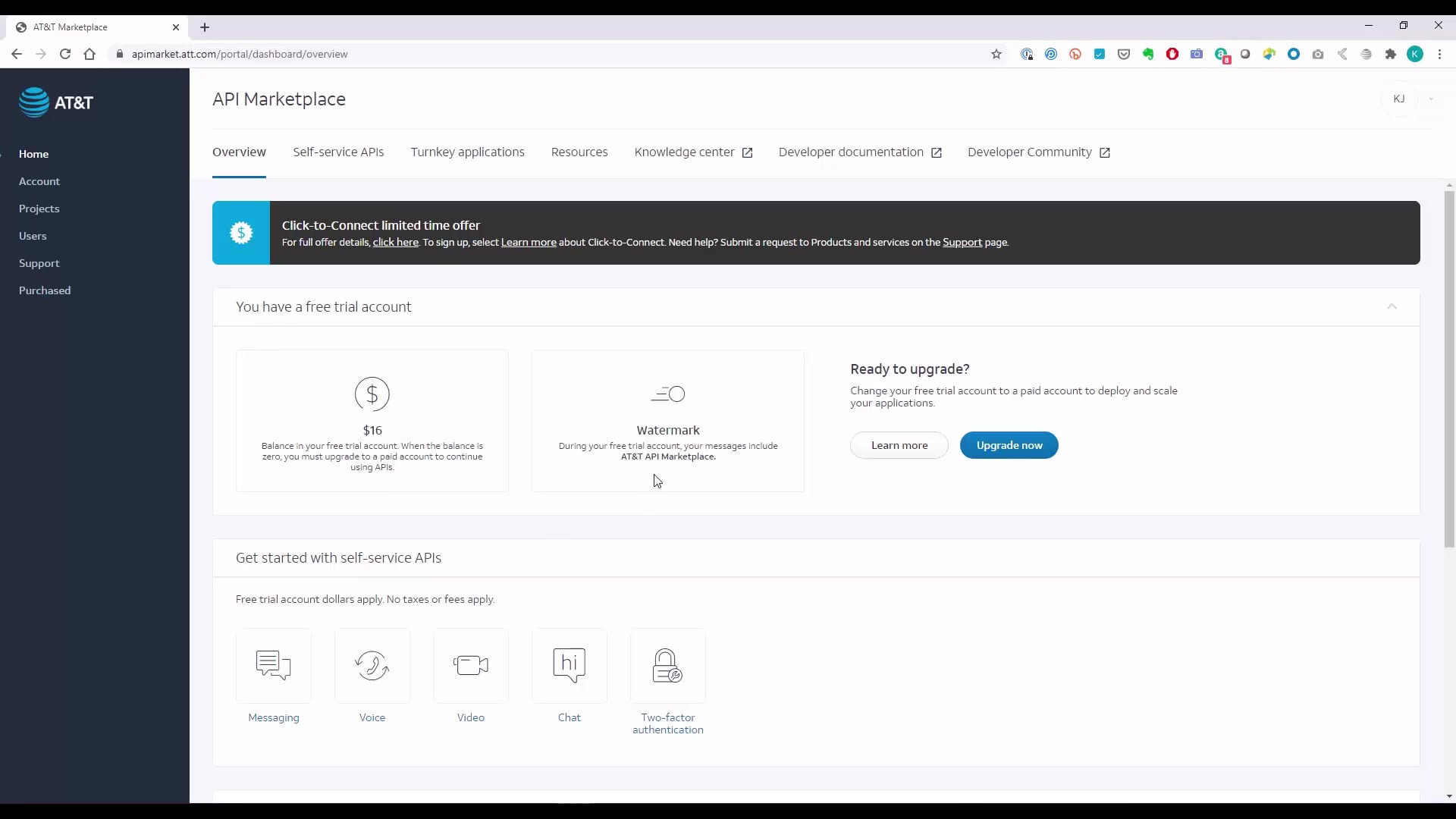Click the Pocket extension icon
1456x819 pixels.
(x=1124, y=54)
